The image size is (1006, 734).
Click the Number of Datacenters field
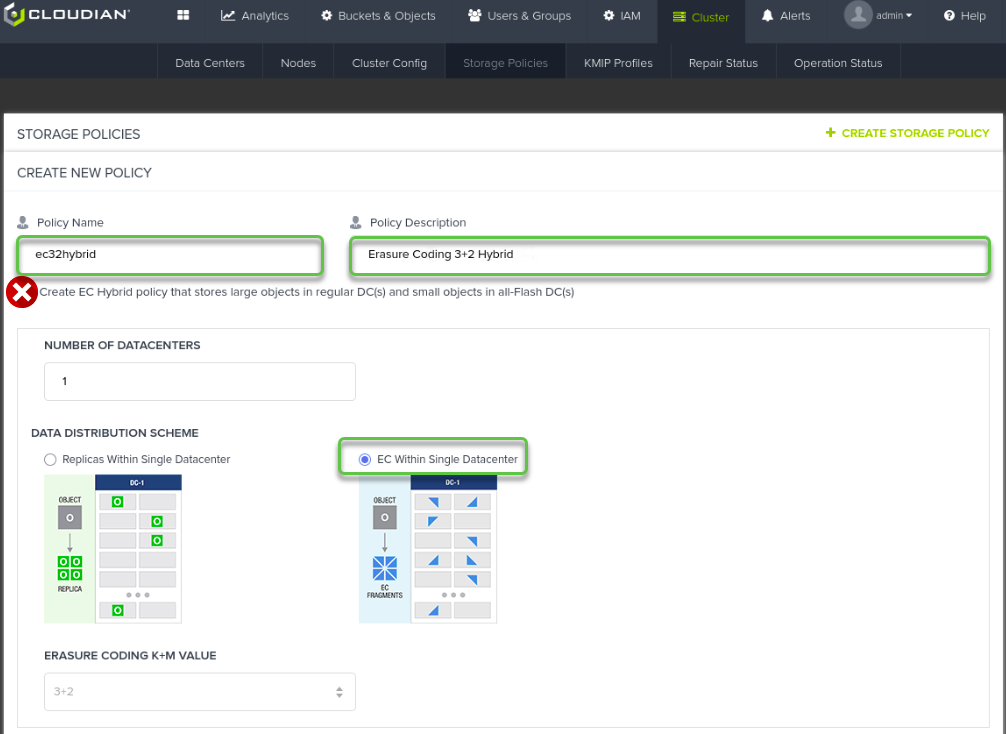pyautogui.click(x=200, y=381)
